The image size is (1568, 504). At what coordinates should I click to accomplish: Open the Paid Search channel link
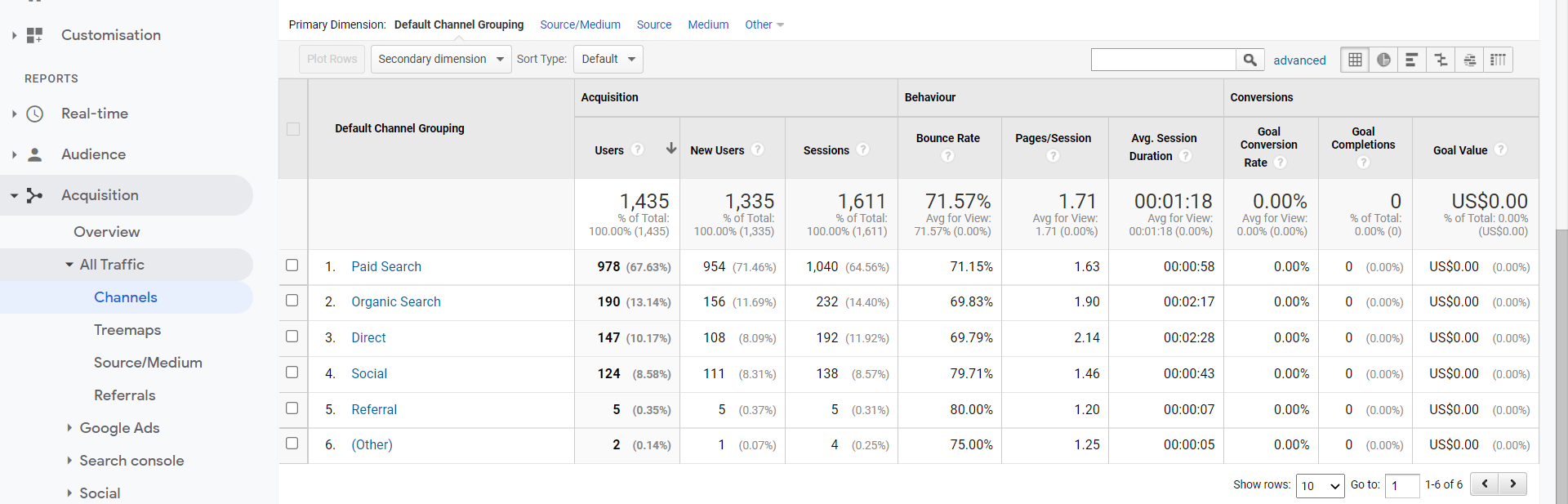pos(386,266)
